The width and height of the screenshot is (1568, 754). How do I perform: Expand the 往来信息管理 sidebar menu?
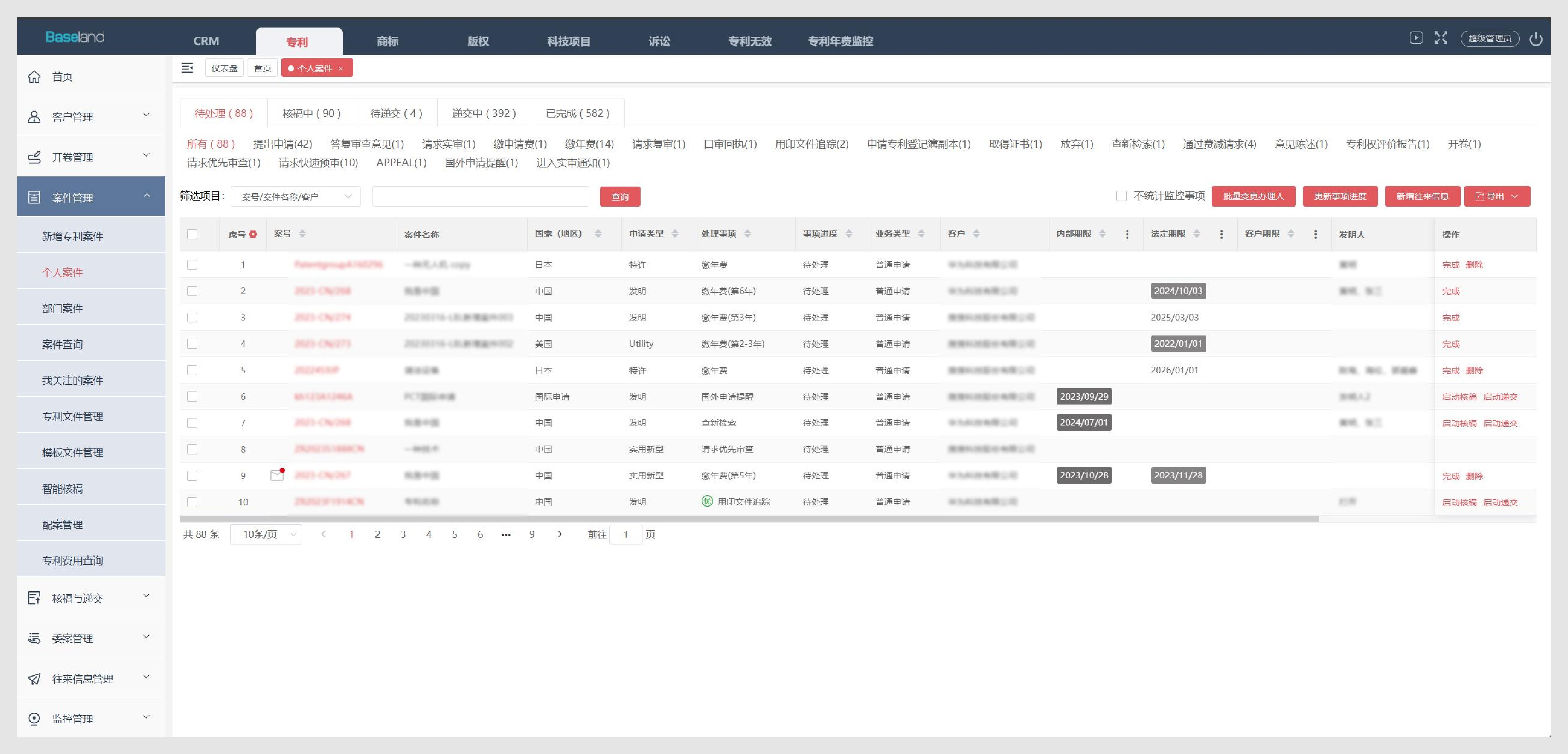[91, 678]
